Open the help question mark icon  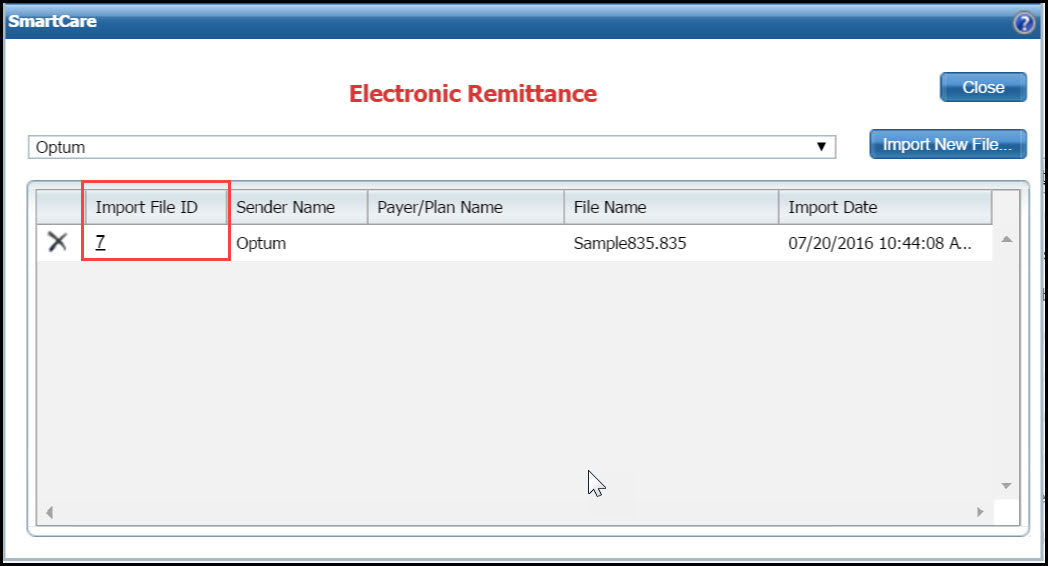coord(1024,23)
